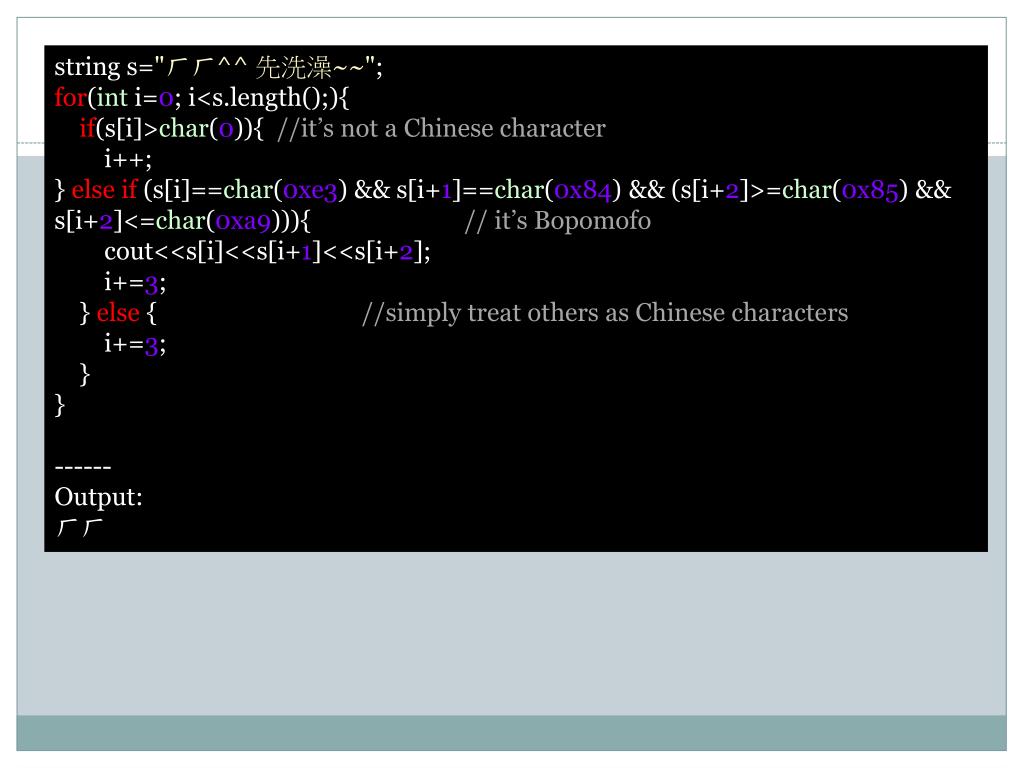Viewport: 1024px width, 768px height.
Task: Click the comment '//simply treat others as Chinese characters'
Action: [x=605, y=313]
